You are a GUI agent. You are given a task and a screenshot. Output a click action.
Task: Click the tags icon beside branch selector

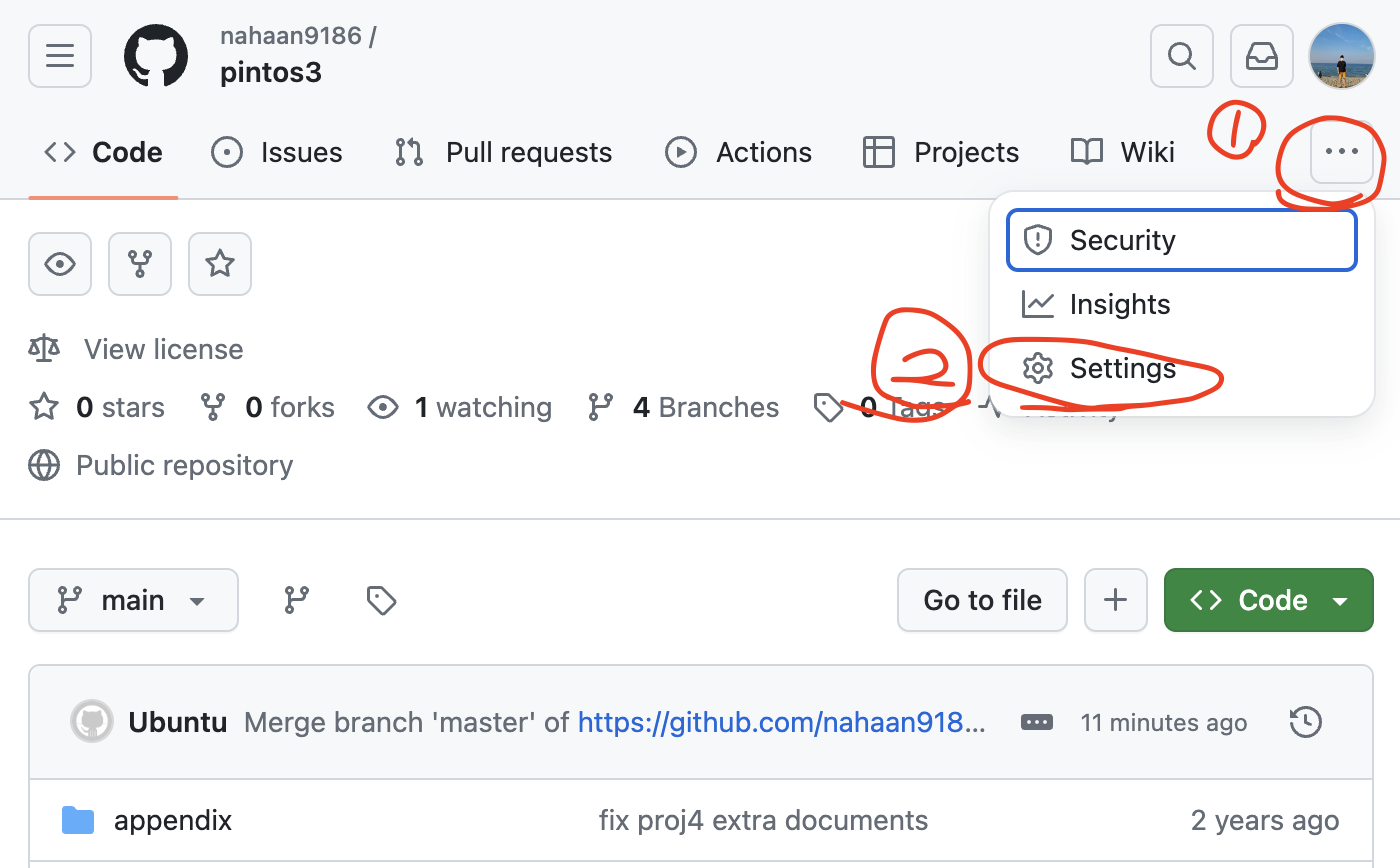pos(381,600)
